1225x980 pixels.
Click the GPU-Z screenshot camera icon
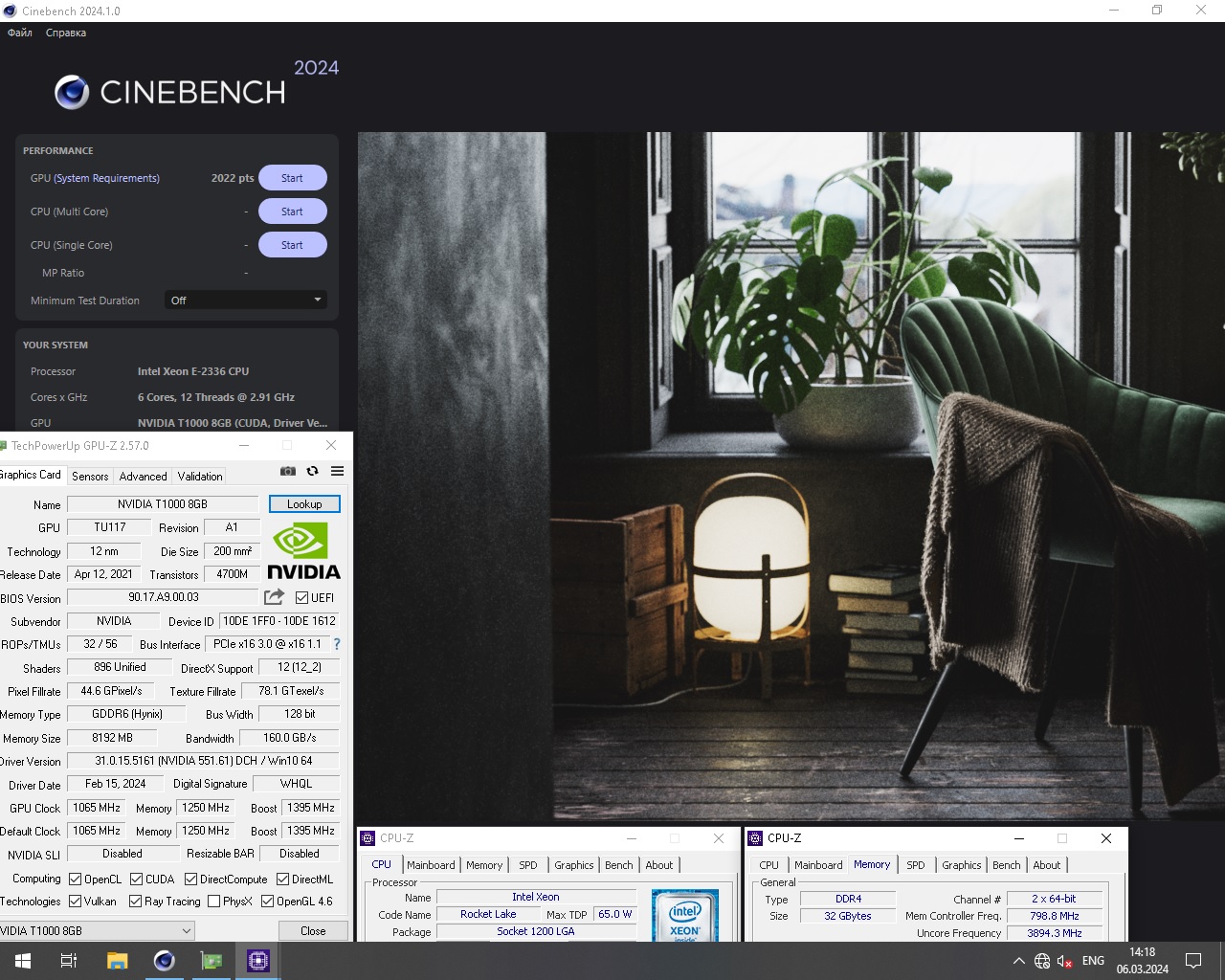[287, 471]
